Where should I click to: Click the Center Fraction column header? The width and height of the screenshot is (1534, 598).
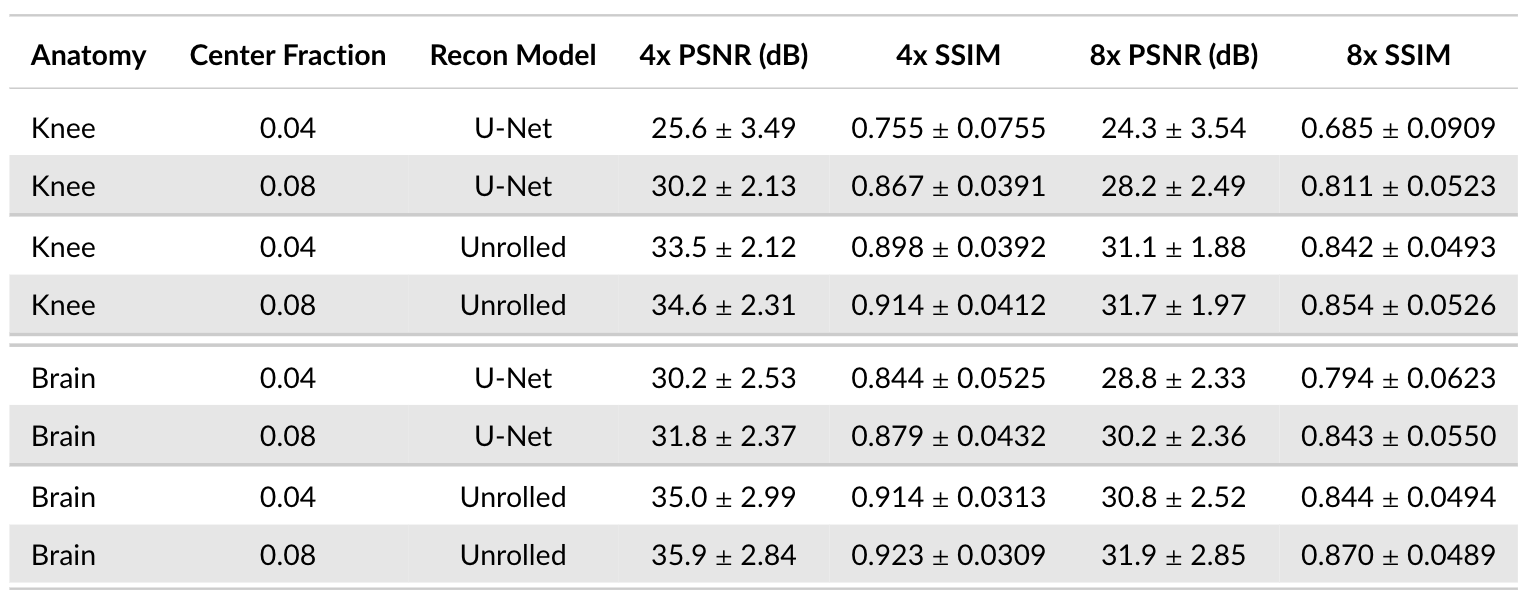point(288,55)
